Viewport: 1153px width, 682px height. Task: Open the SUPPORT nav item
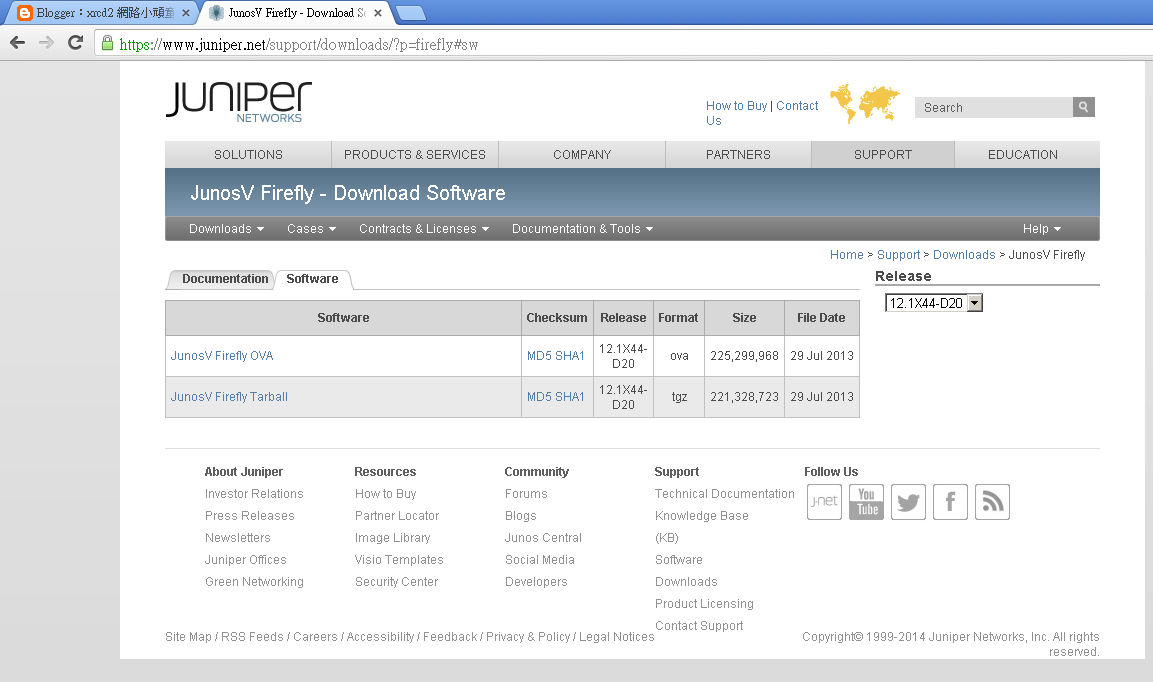coord(882,154)
